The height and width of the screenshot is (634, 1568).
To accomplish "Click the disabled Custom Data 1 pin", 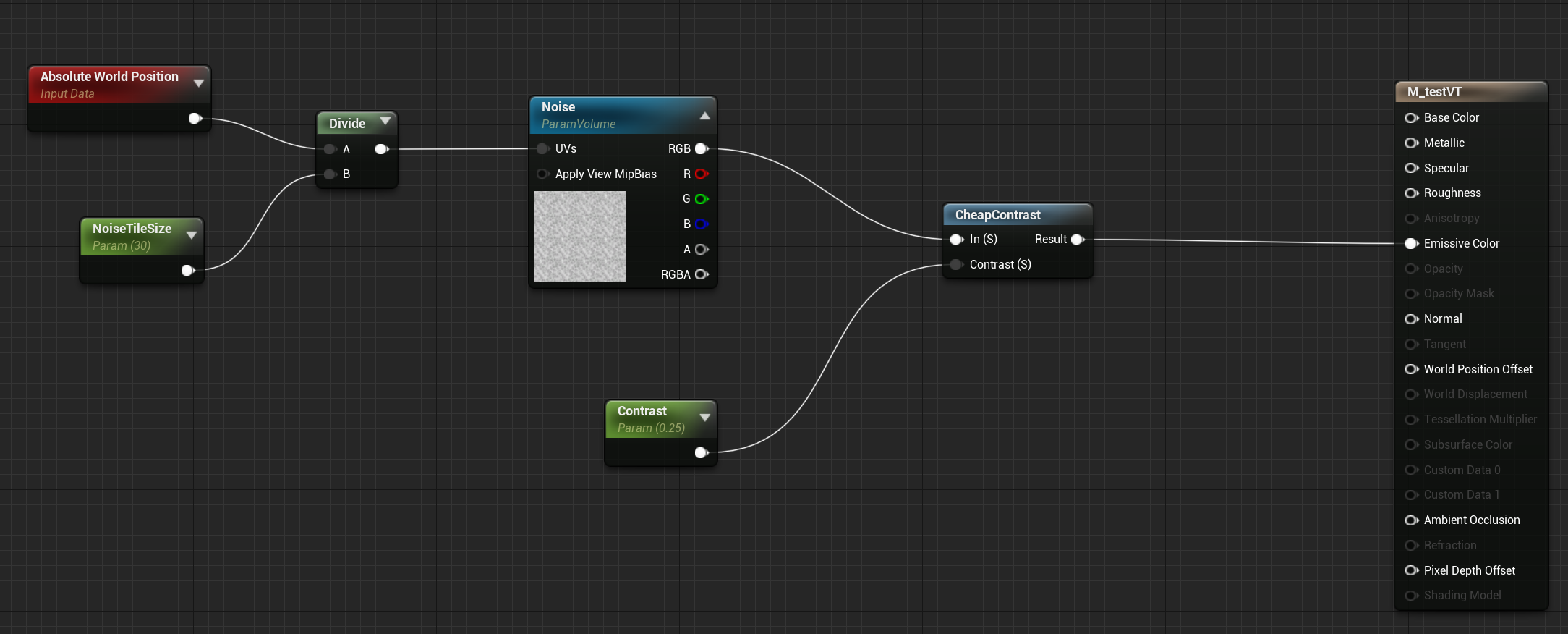I will coord(1412,494).
